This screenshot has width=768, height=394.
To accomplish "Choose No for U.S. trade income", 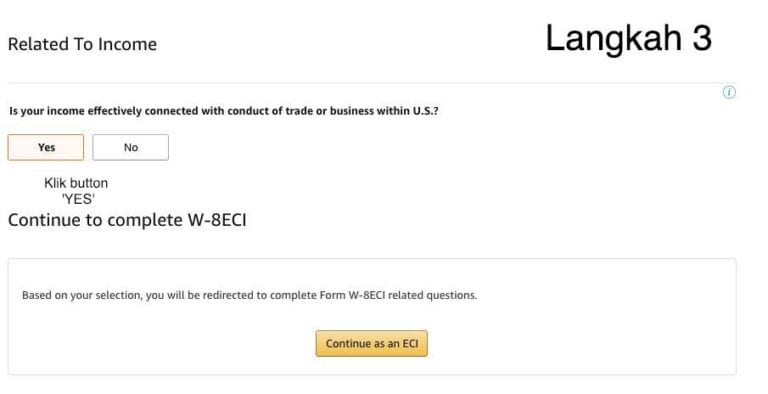I will [131, 148].
